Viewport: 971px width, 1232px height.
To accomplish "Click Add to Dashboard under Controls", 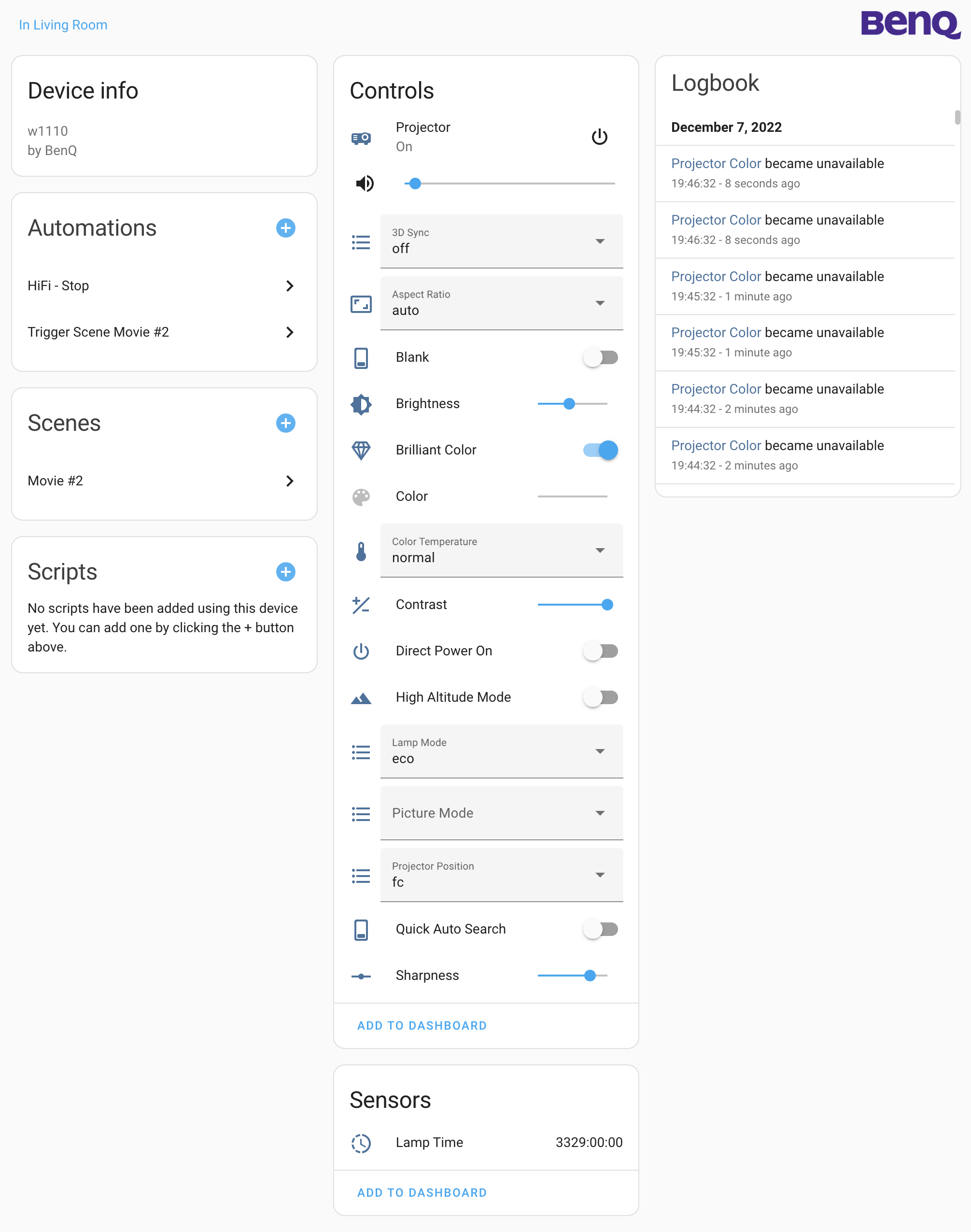I will 422,1026.
